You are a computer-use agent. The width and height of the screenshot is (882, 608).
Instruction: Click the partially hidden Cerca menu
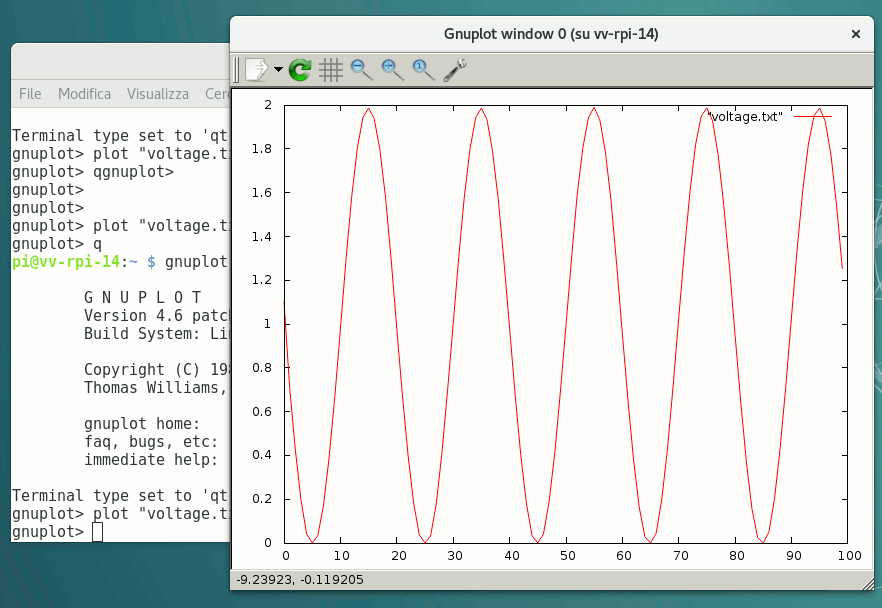[x=216, y=93]
